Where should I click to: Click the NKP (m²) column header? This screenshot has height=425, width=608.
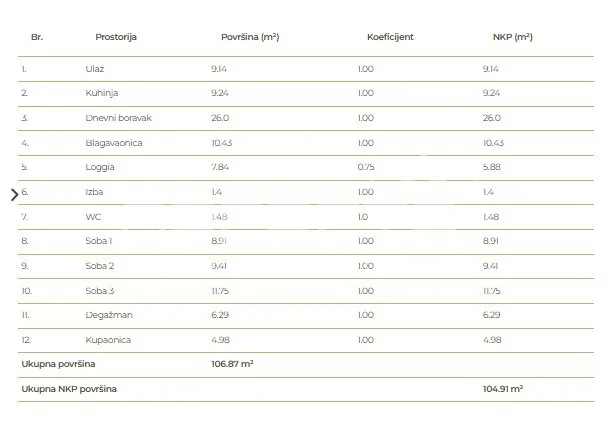pyautogui.click(x=513, y=37)
